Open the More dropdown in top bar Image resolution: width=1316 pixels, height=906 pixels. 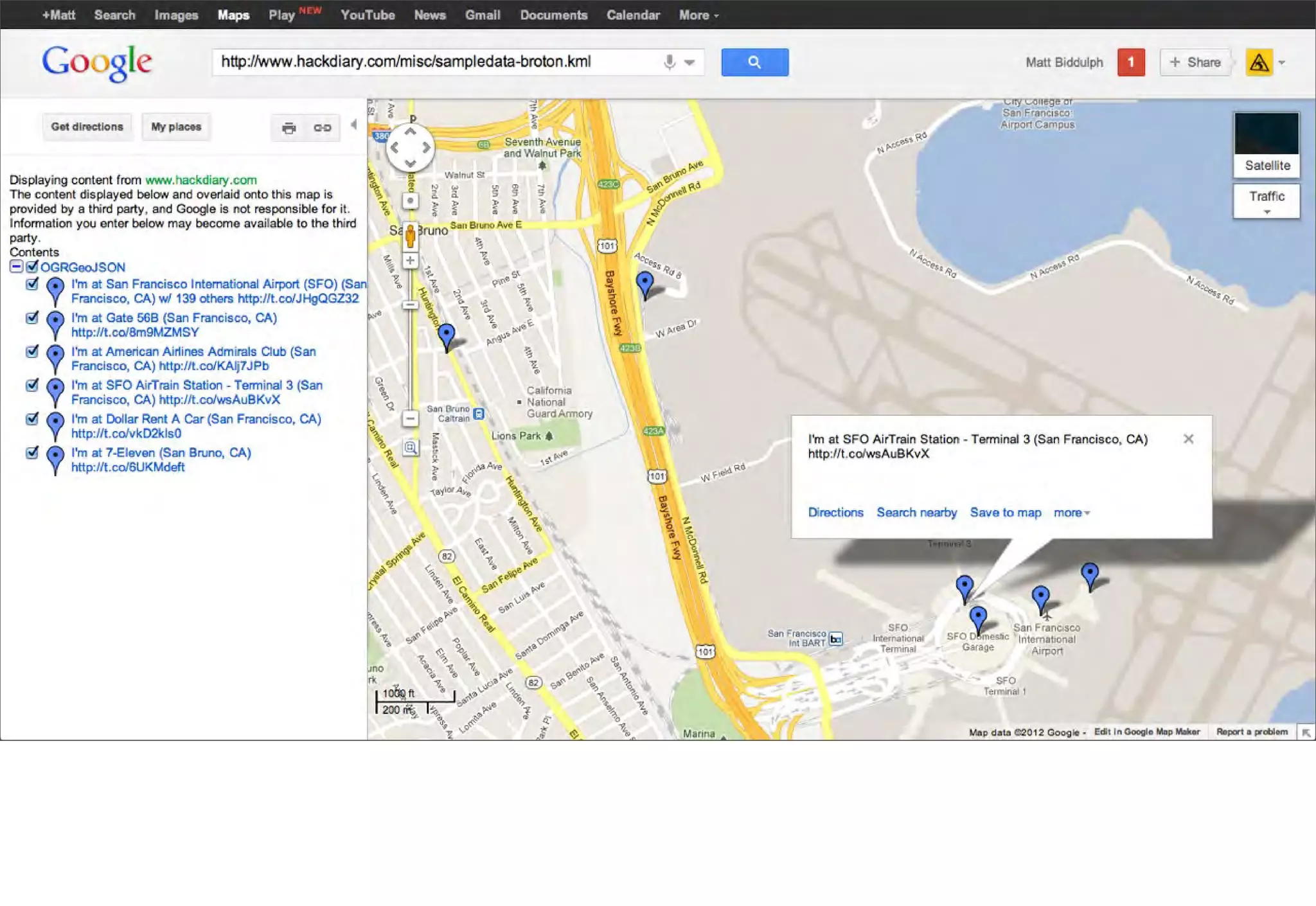click(698, 15)
